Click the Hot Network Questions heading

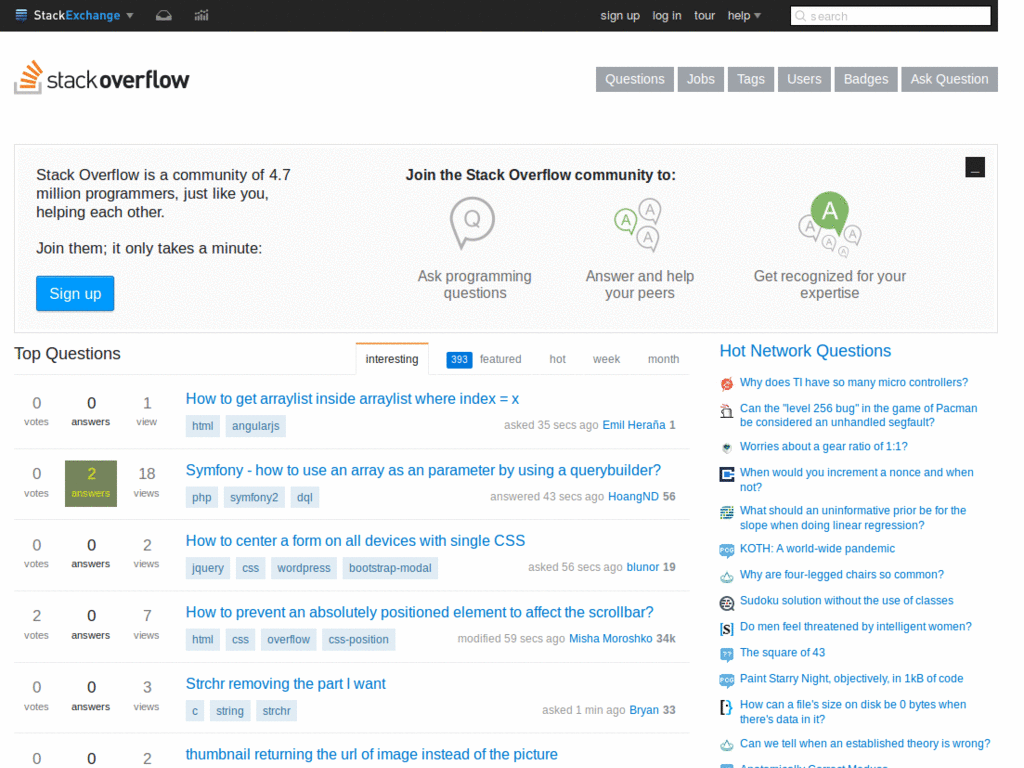pyautogui.click(x=805, y=351)
